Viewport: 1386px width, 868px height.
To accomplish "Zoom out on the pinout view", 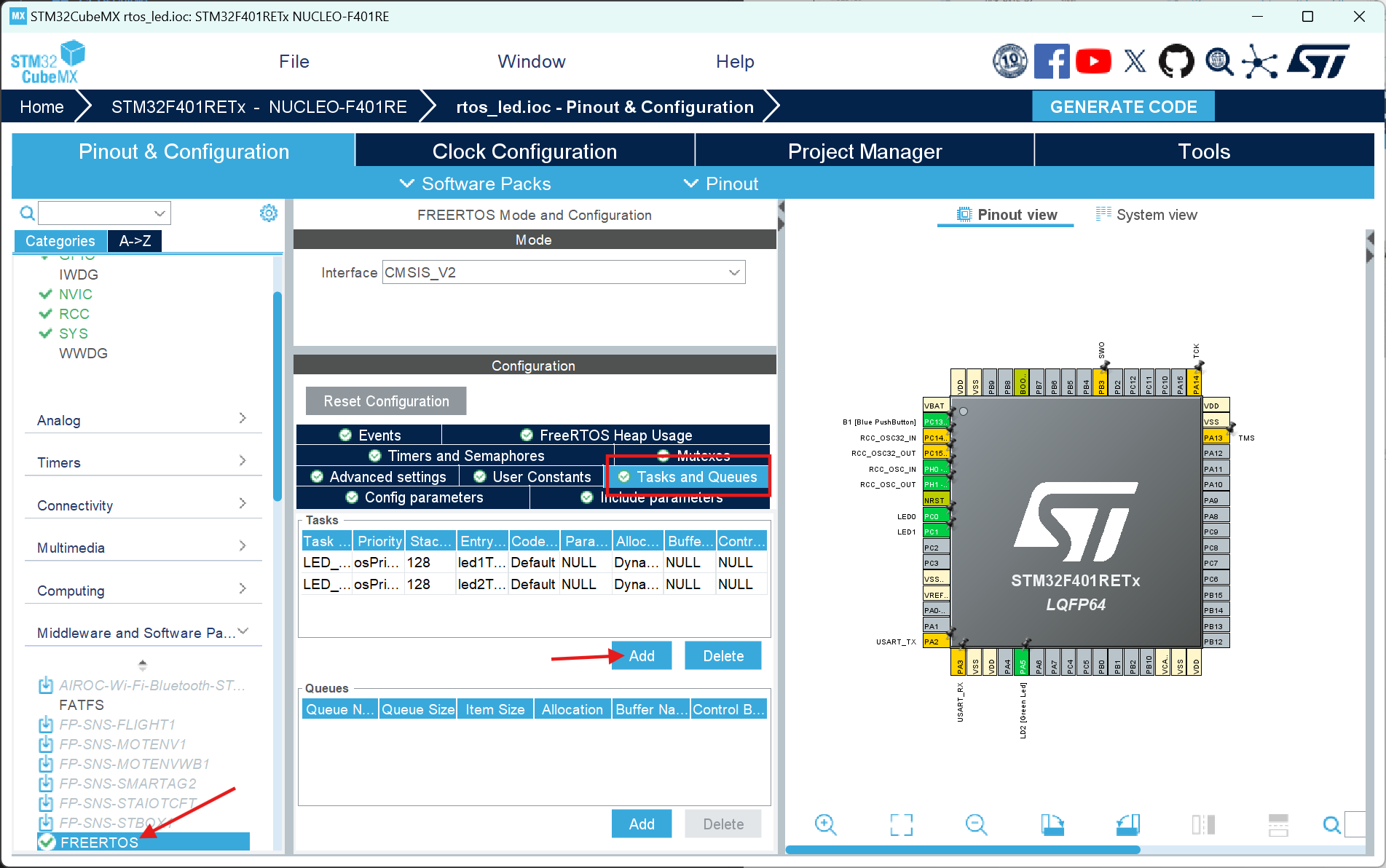I will (976, 825).
